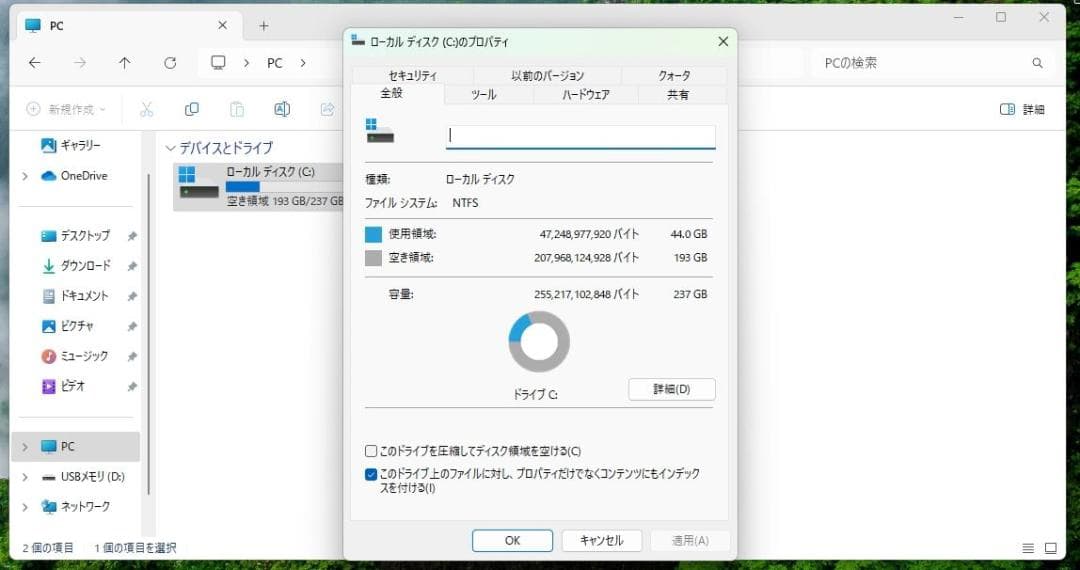1080x570 pixels.
Task: Check このドライブを圧縮 checkbox
Action: pos(371,452)
